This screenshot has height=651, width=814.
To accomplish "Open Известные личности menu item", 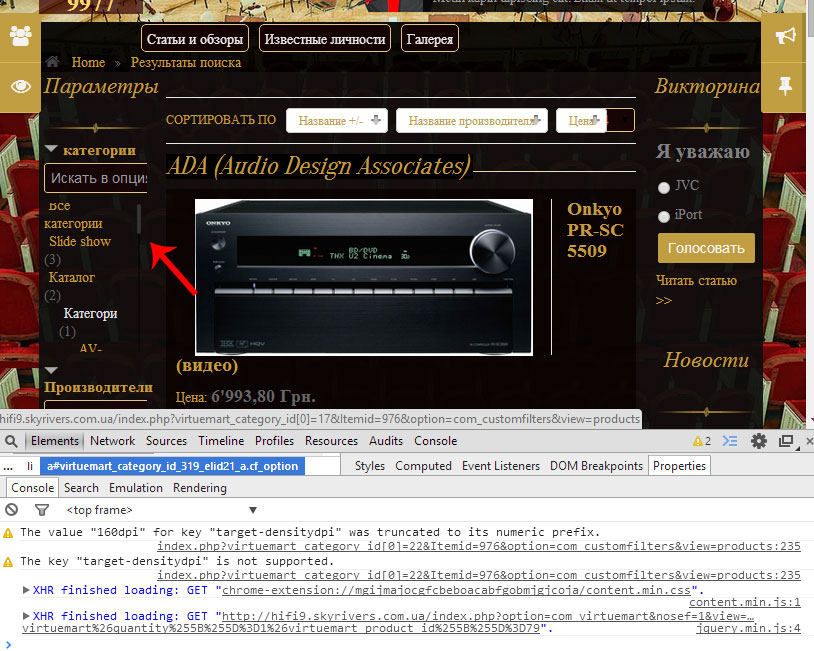I will click(x=324, y=39).
